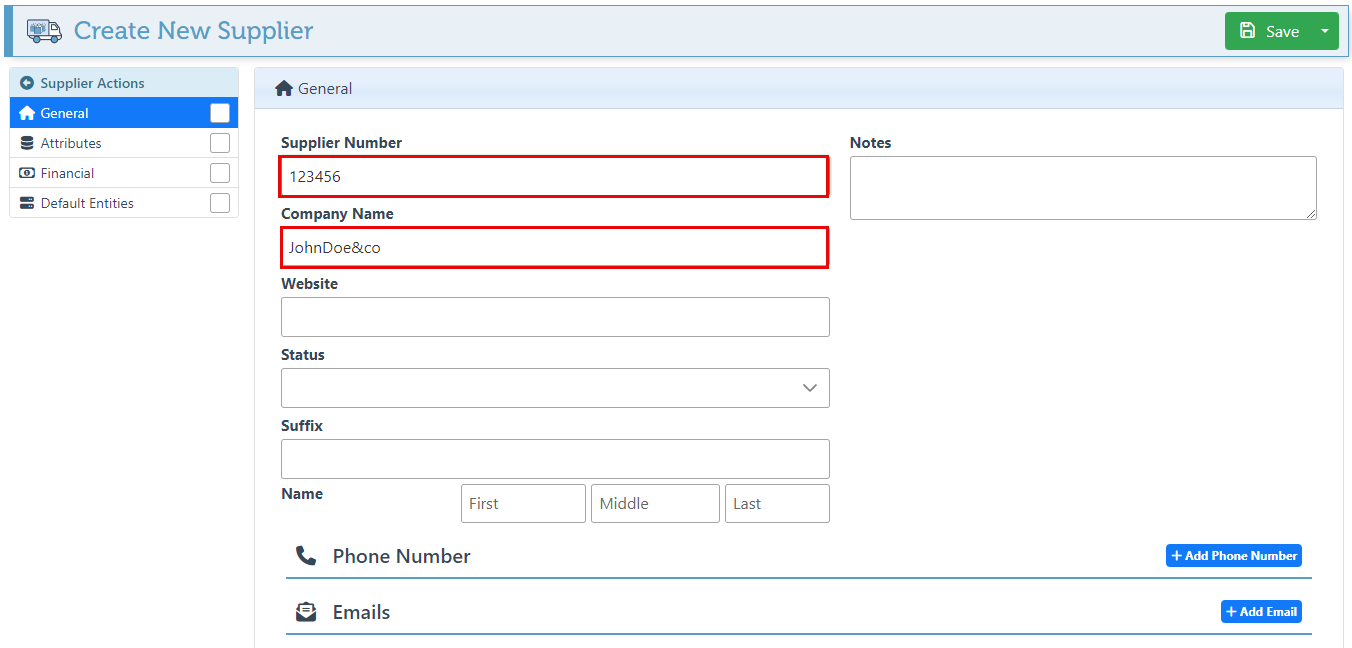The height and width of the screenshot is (648, 1352).
Task: Check the Attributes checkbox in sidebar
Action: [220, 143]
